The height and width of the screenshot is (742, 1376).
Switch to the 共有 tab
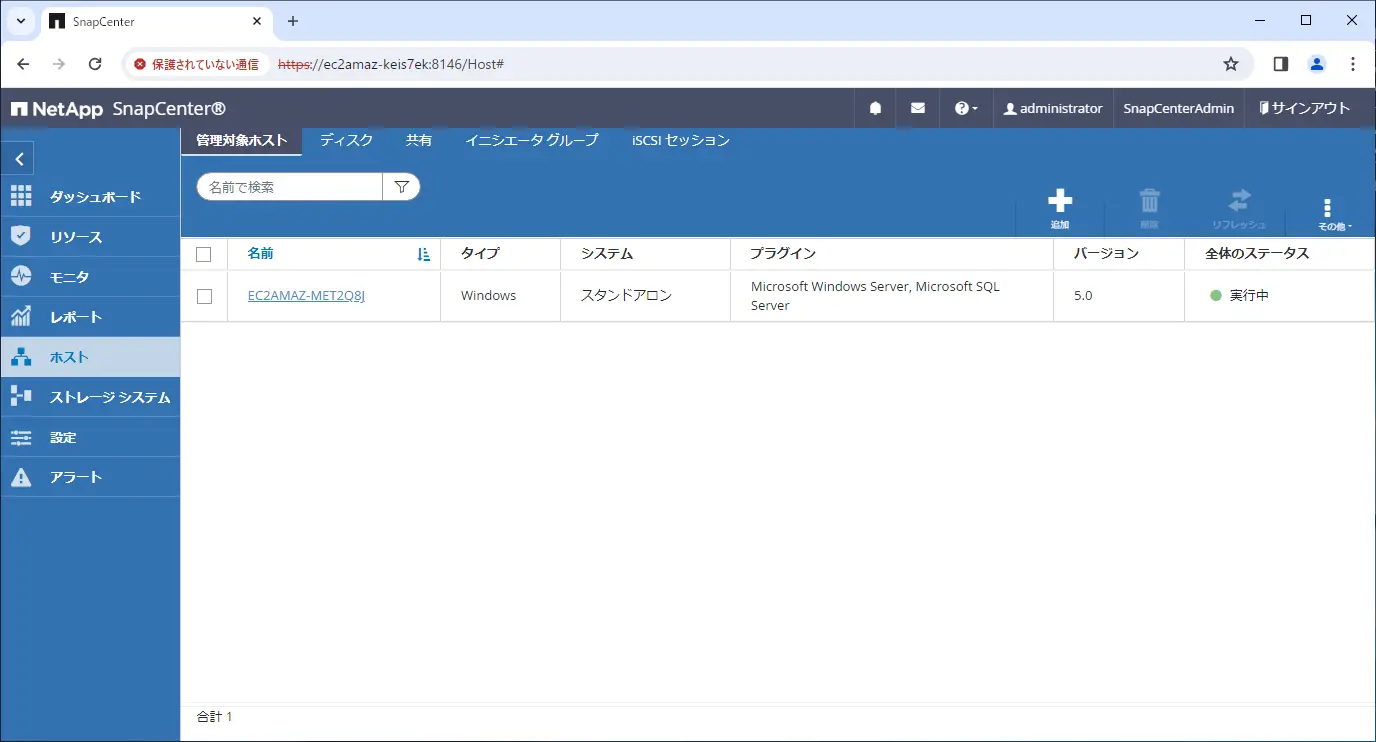coord(419,141)
